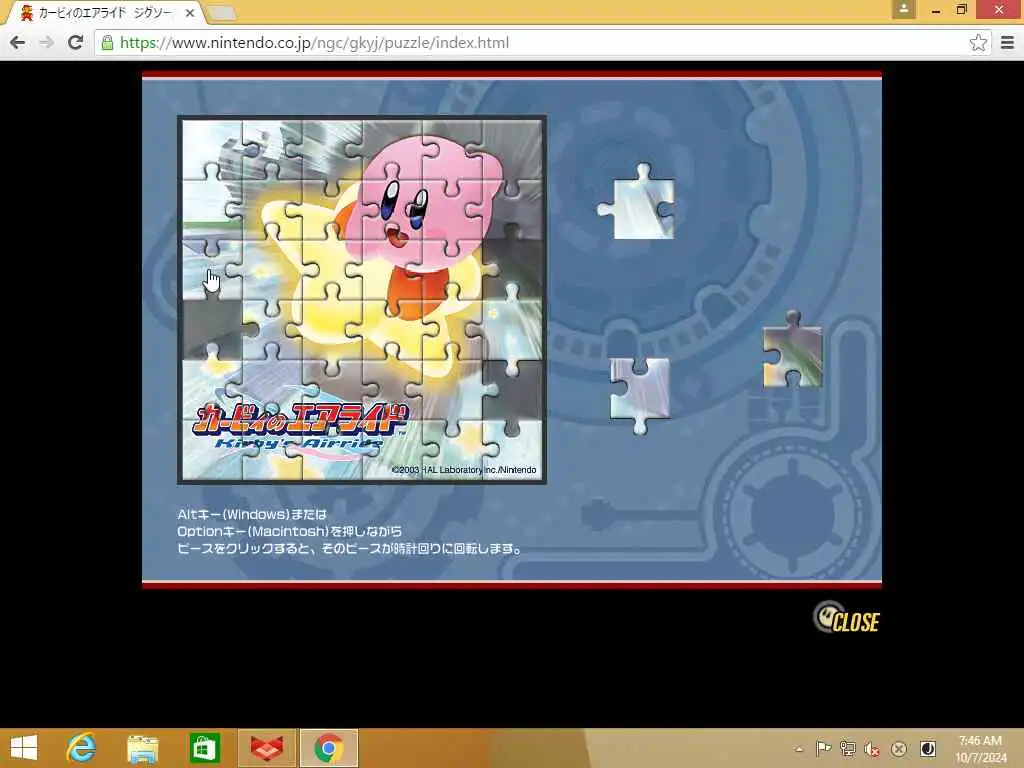The image size is (1024, 768).
Task: Click the half-circle tray icon beside clock
Action: tap(927, 748)
